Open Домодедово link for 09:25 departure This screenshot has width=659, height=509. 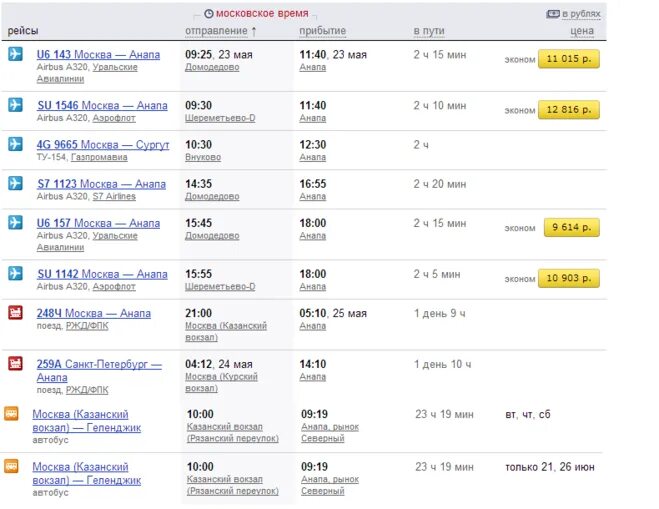212,67
